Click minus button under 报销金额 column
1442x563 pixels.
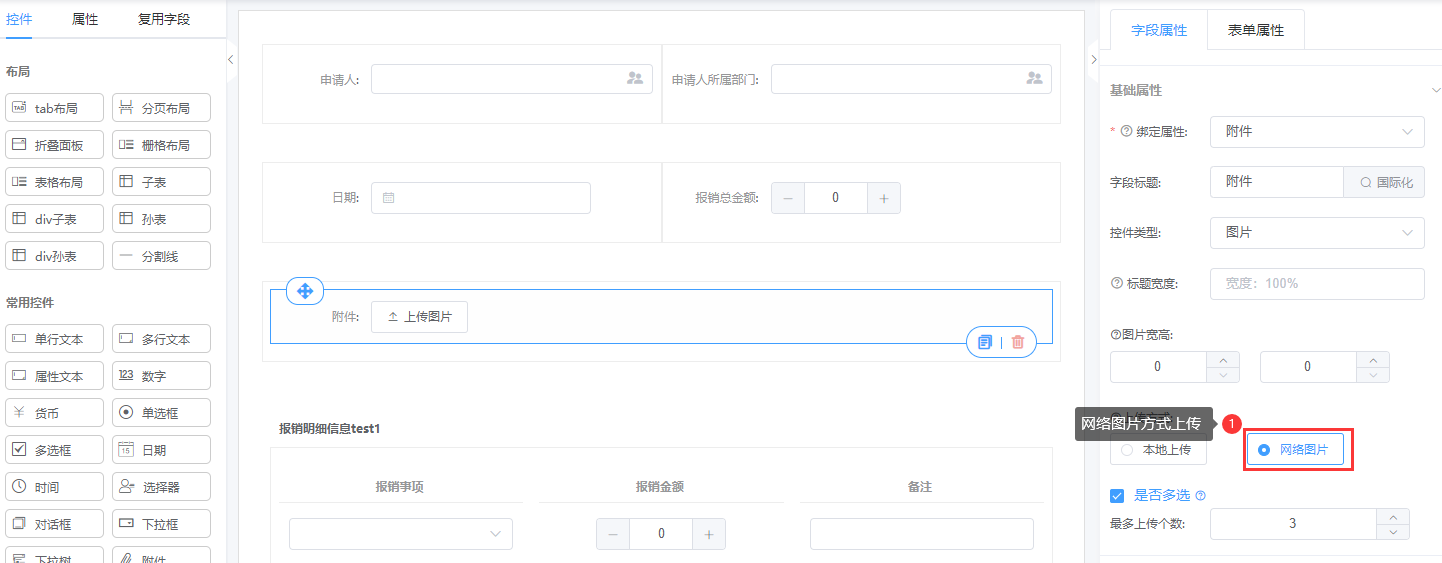(613, 534)
